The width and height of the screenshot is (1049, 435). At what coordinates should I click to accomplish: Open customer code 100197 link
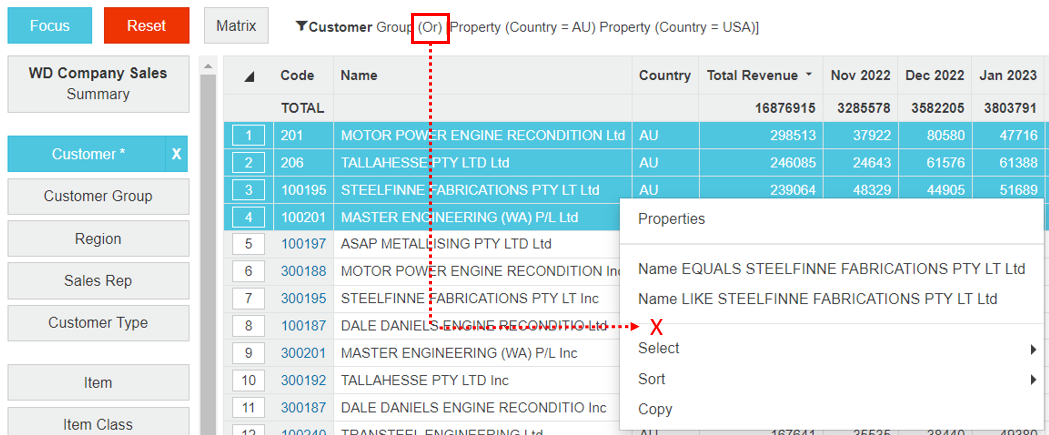(x=303, y=244)
